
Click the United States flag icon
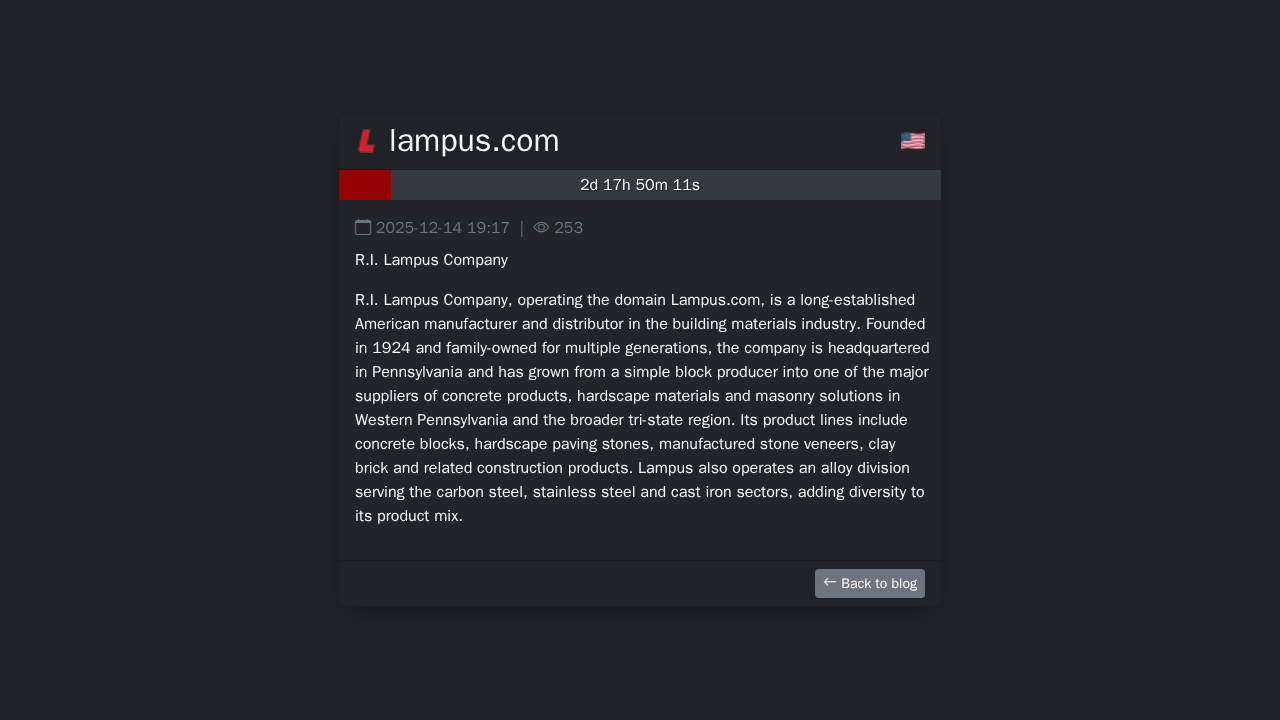912,141
